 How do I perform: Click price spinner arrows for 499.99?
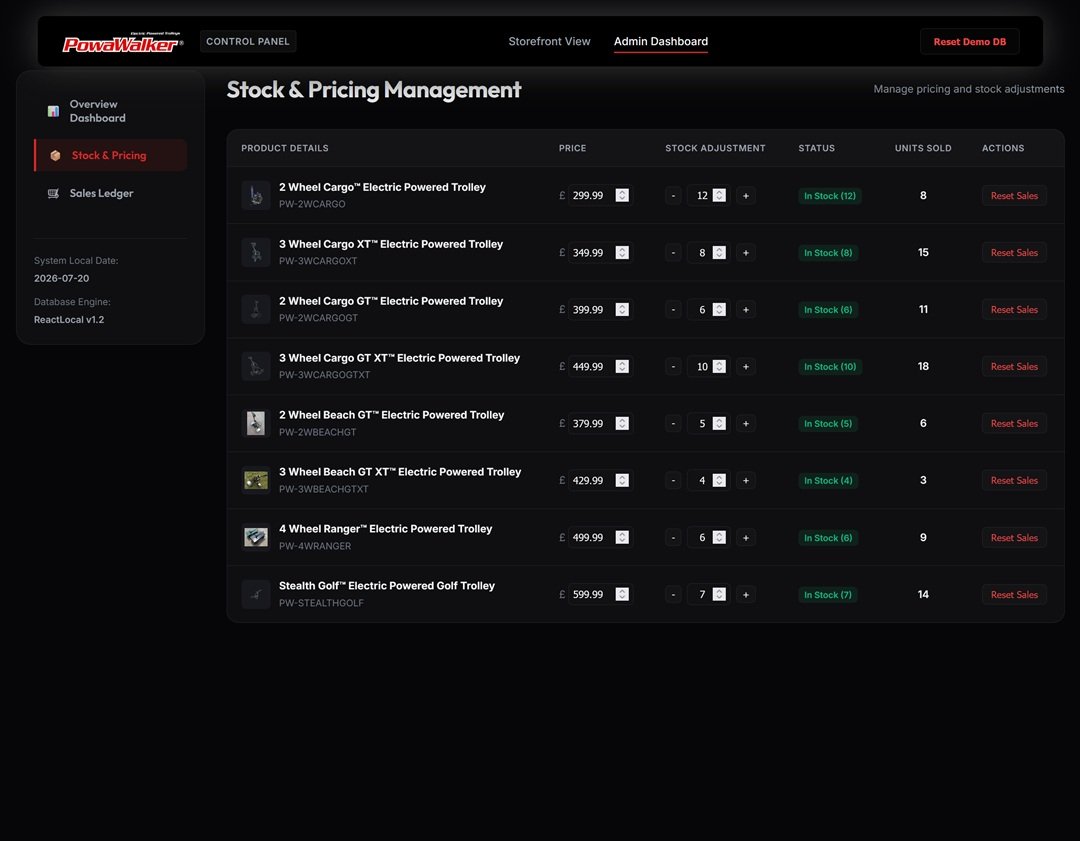tap(622, 537)
